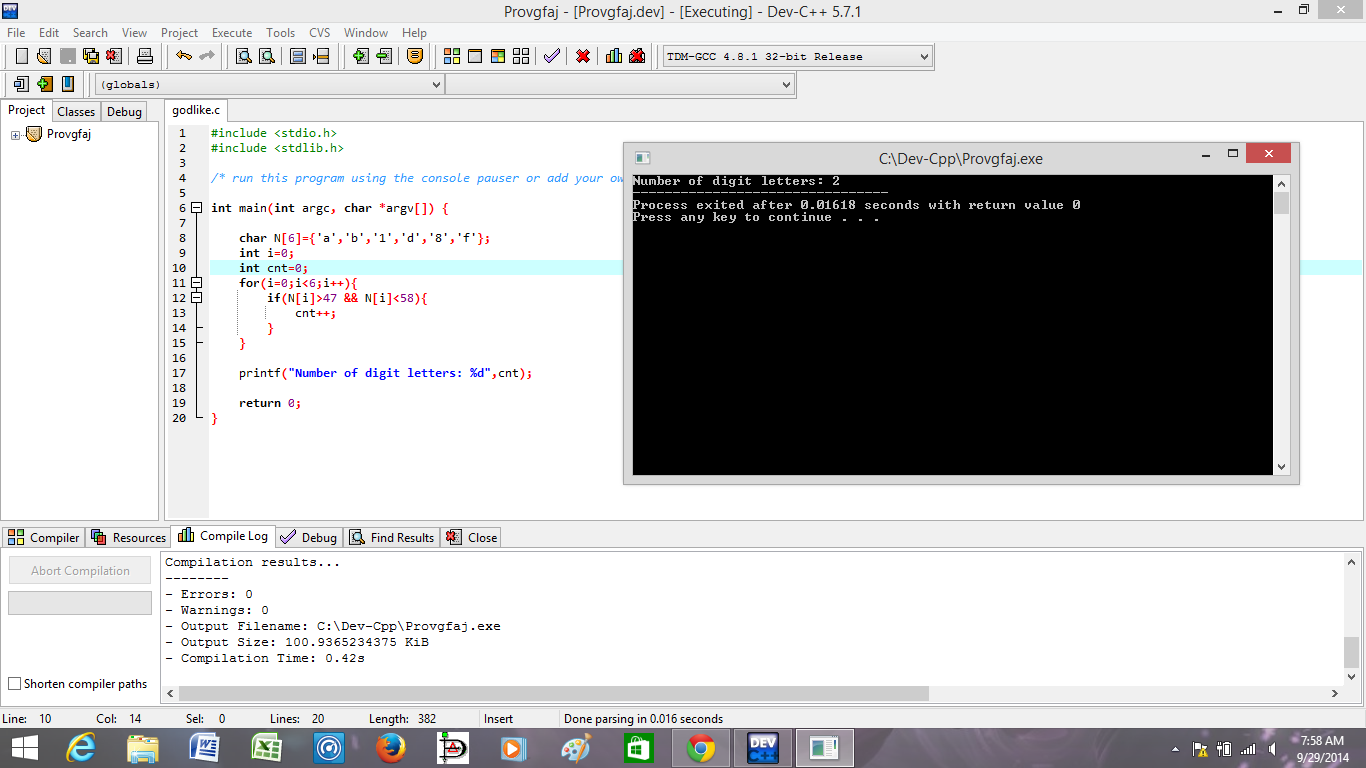Image resolution: width=1366 pixels, height=768 pixels.
Task: Click line 17 printf statement in editor
Action: (x=385, y=373)
